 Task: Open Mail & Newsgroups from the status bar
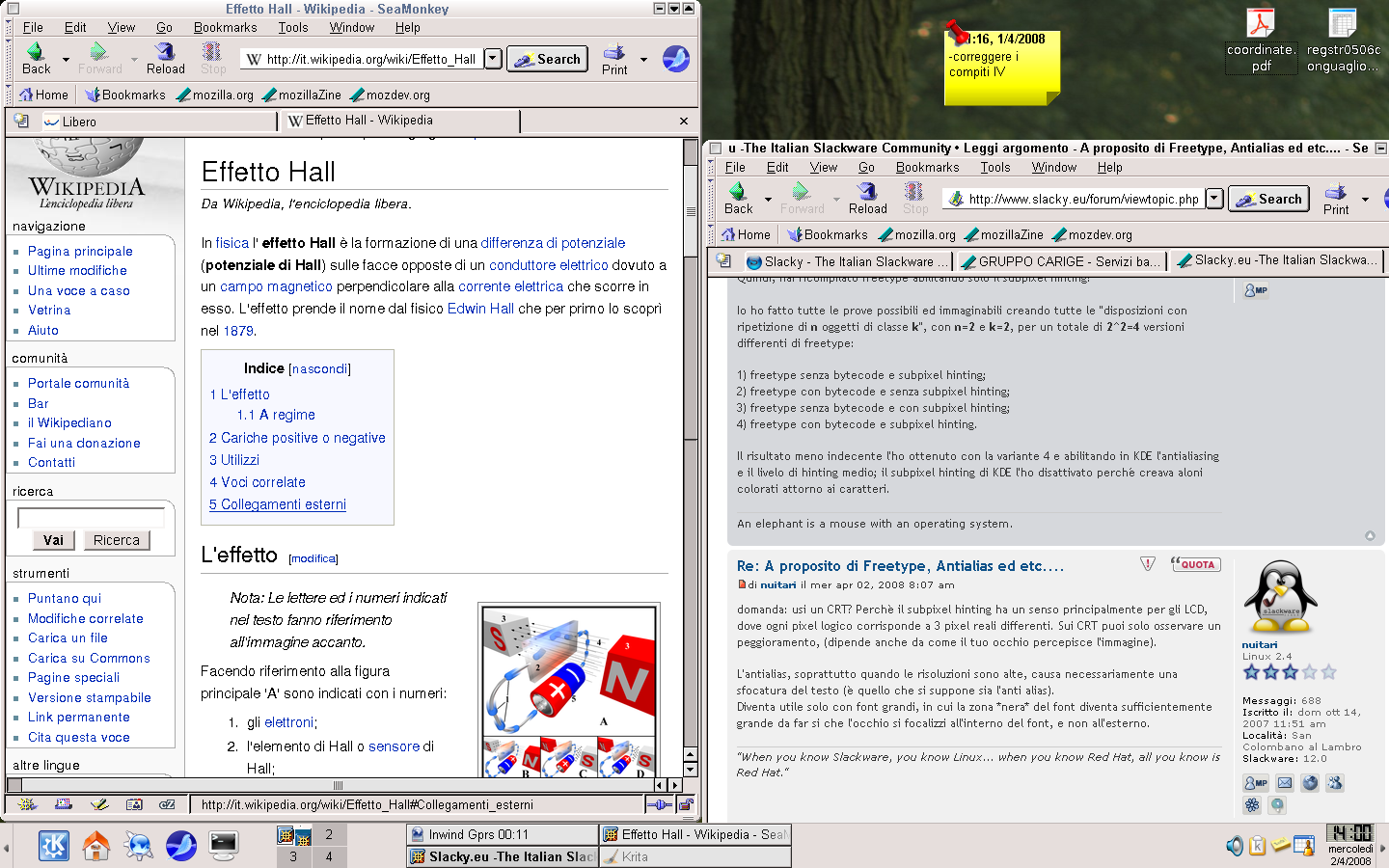tap(63, 804)
